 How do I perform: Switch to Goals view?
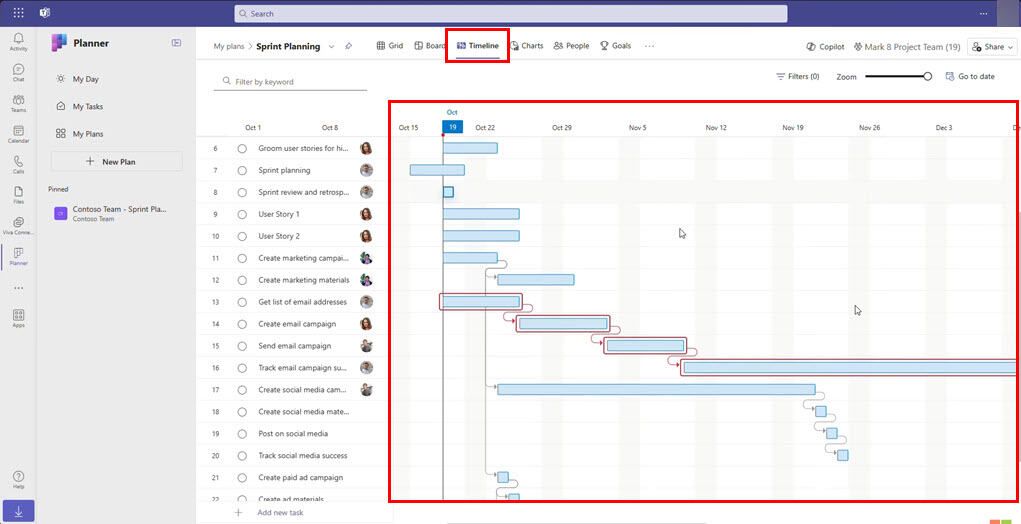615,46
